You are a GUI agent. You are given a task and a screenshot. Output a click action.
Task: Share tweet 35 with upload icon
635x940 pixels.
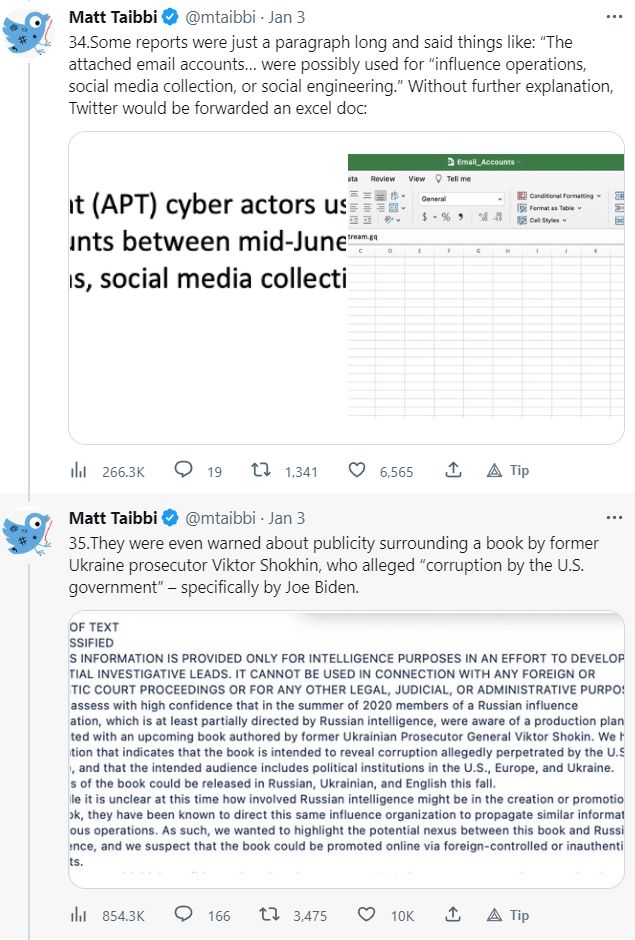(x=452, y=915)
